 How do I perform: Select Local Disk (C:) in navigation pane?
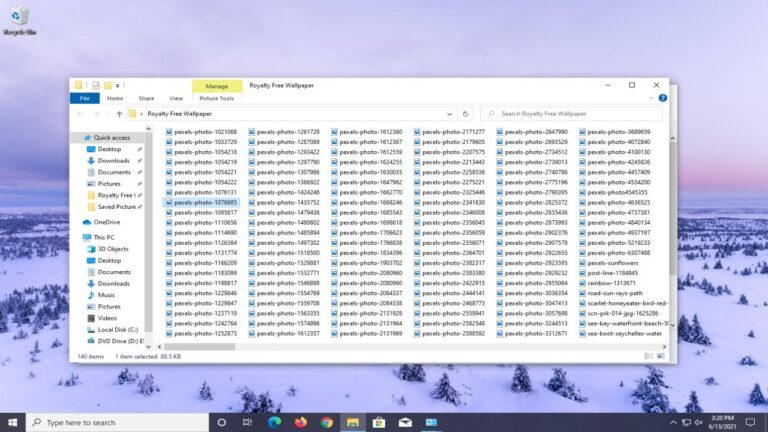click(x=118, y=329)
